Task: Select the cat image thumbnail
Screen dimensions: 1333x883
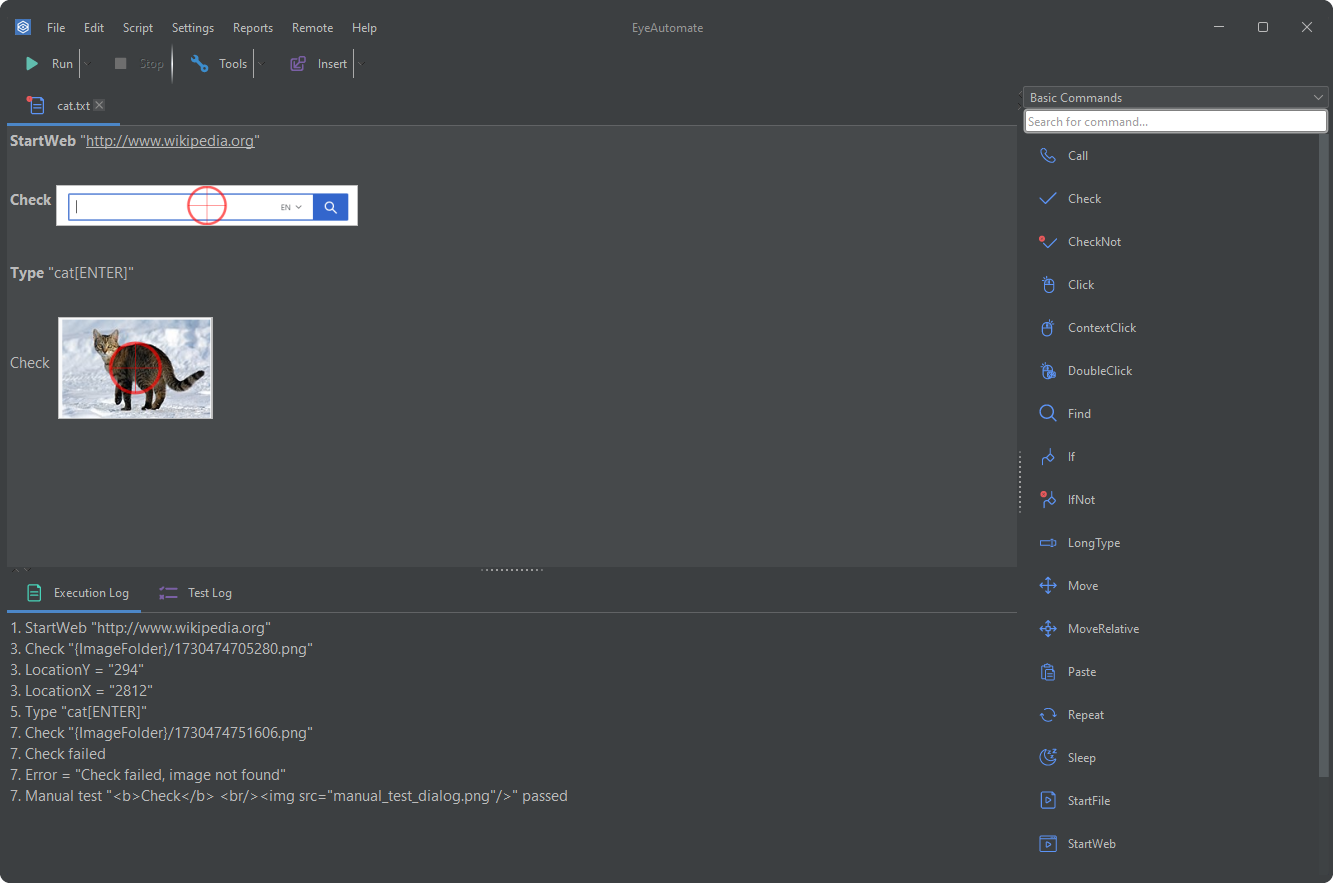Action: (136, 368)
